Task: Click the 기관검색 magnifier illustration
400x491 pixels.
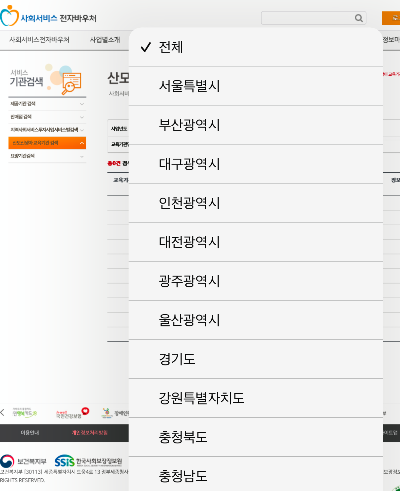Action: (x=71, y=83)
